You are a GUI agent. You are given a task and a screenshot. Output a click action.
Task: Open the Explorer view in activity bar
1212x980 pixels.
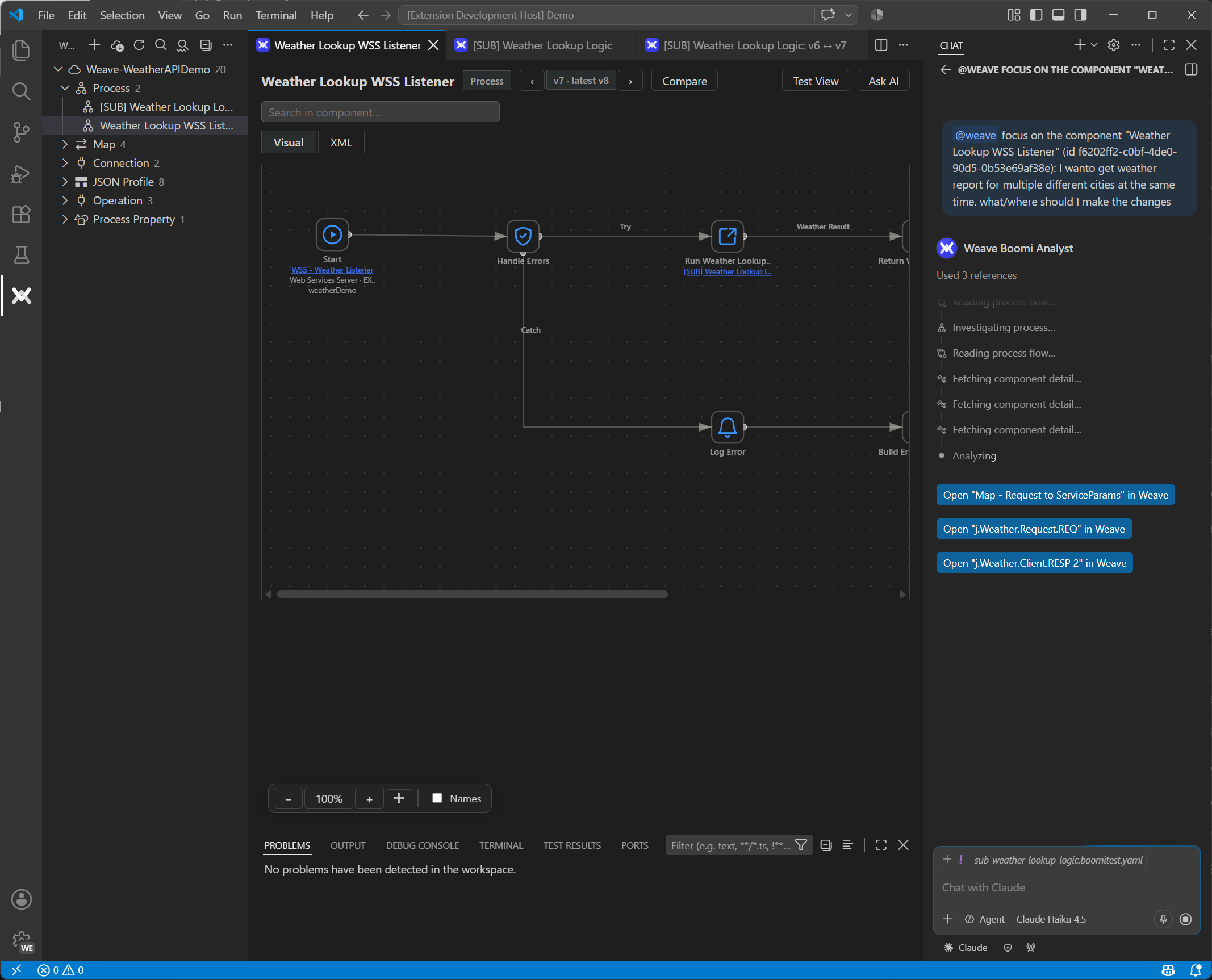[x=21, y=51]
